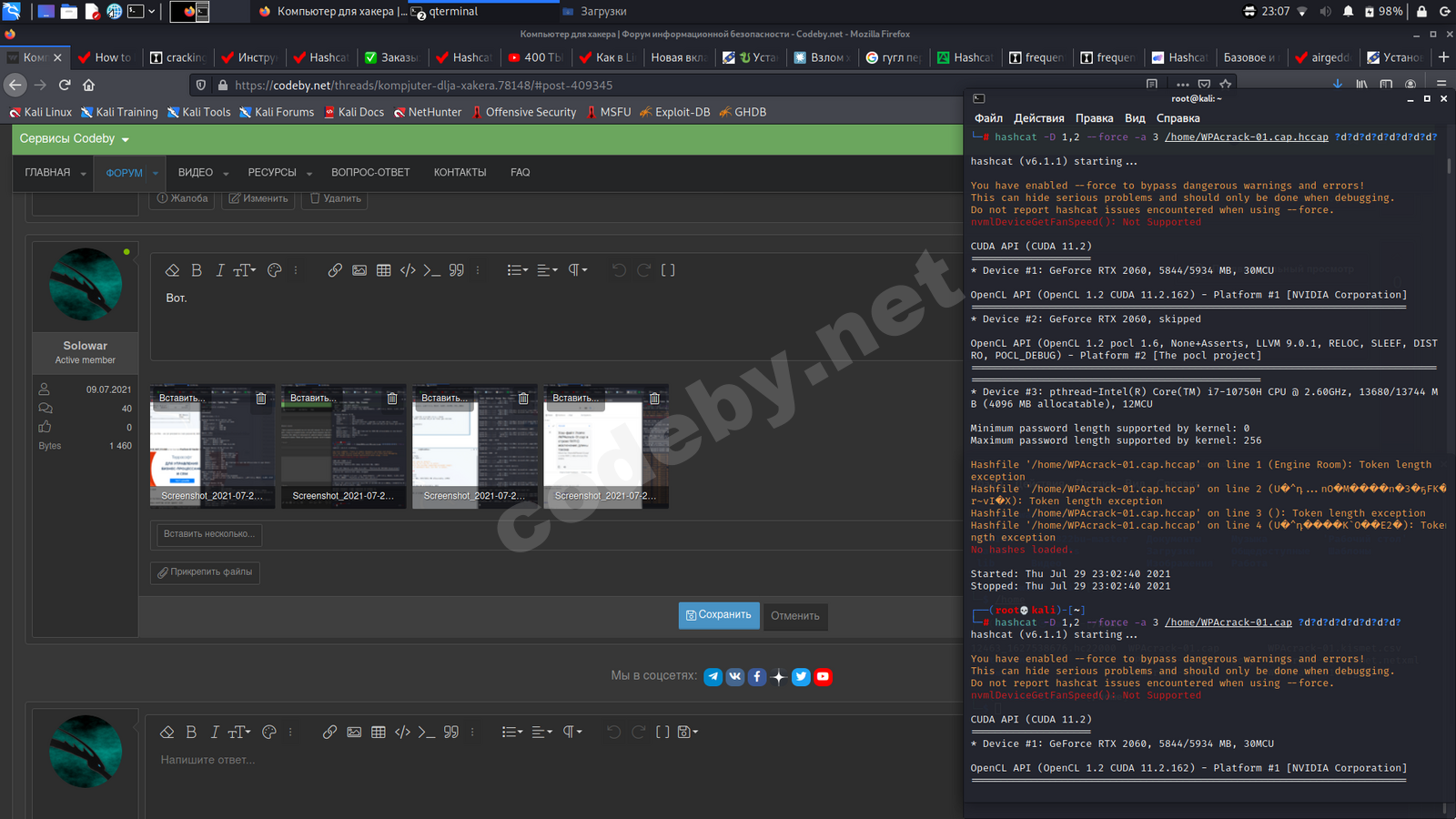Toggle bold formatting in the post editor
Image resolution: width=1456 pixels, height=819 pixels.
click(197, 270)
